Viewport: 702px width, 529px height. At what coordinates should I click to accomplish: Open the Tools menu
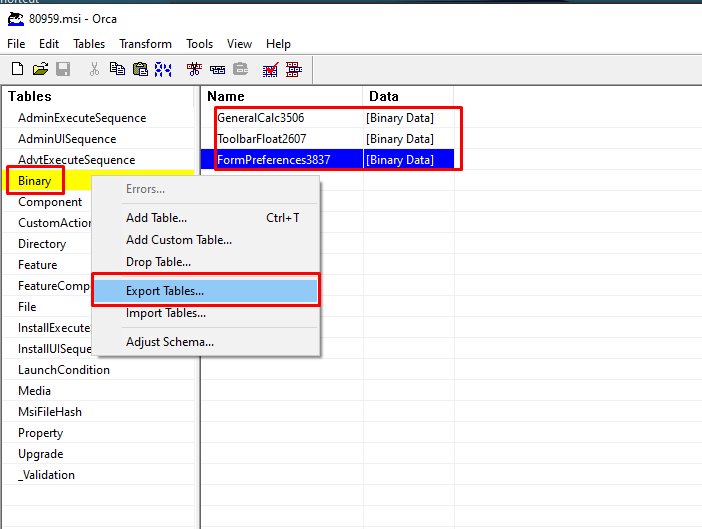click(x=199, y=44)
